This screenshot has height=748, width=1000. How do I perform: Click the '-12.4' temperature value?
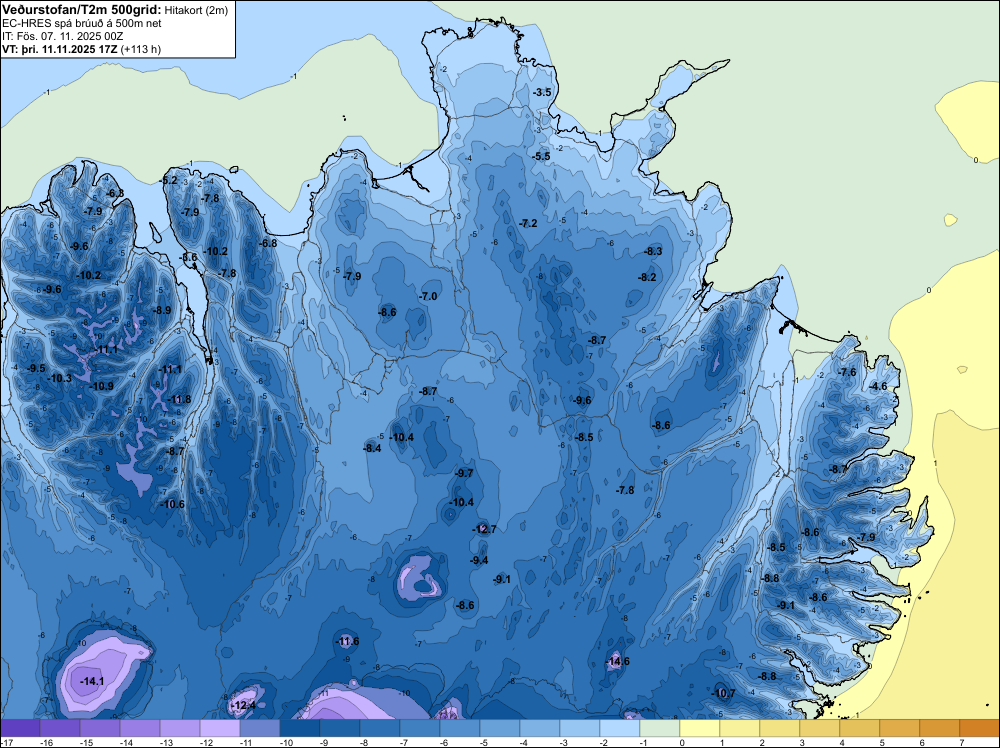click(x=243, y=705)
